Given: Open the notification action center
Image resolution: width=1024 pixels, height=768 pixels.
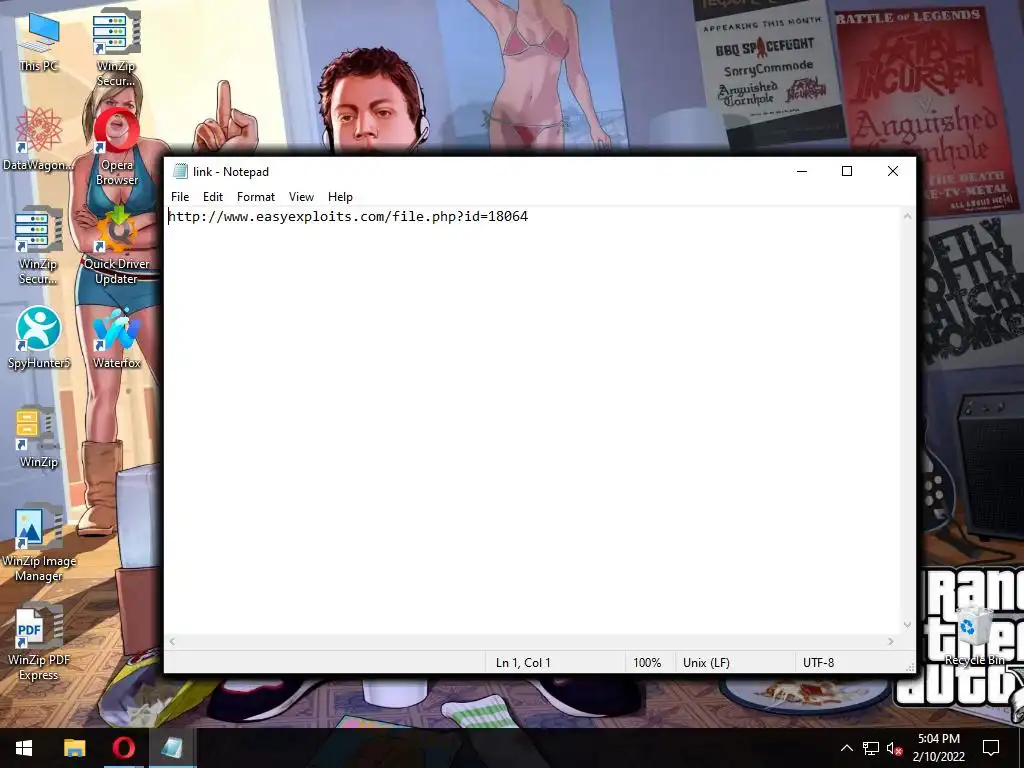Looking at the screenshot, I should tap(991, 748).
